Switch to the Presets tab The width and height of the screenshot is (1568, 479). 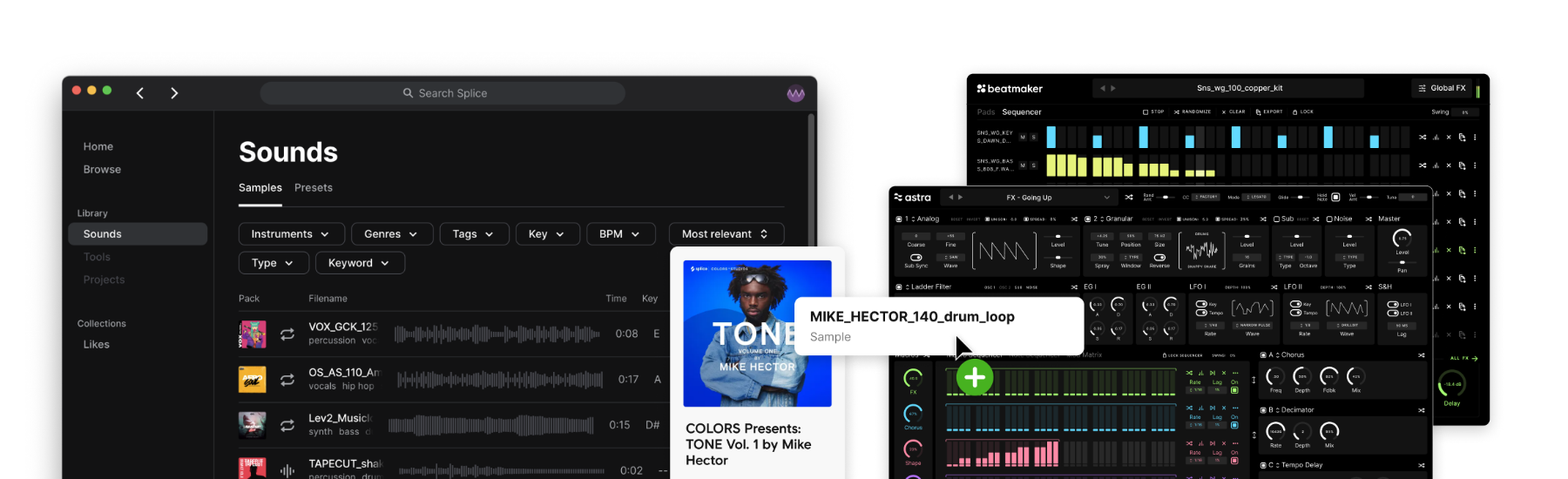click(x=314, y=188)
